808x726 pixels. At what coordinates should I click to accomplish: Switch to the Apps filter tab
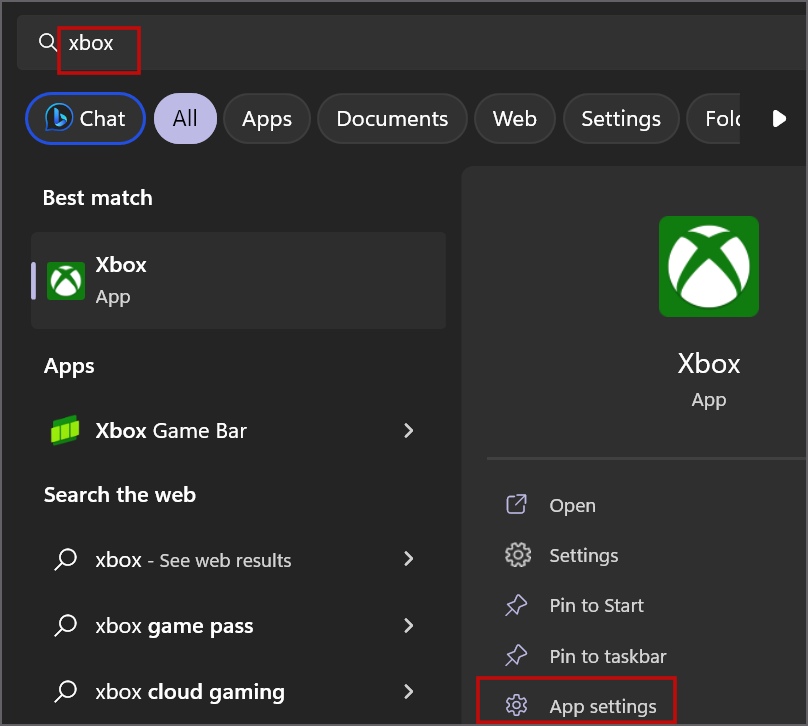tap(267, 118)
